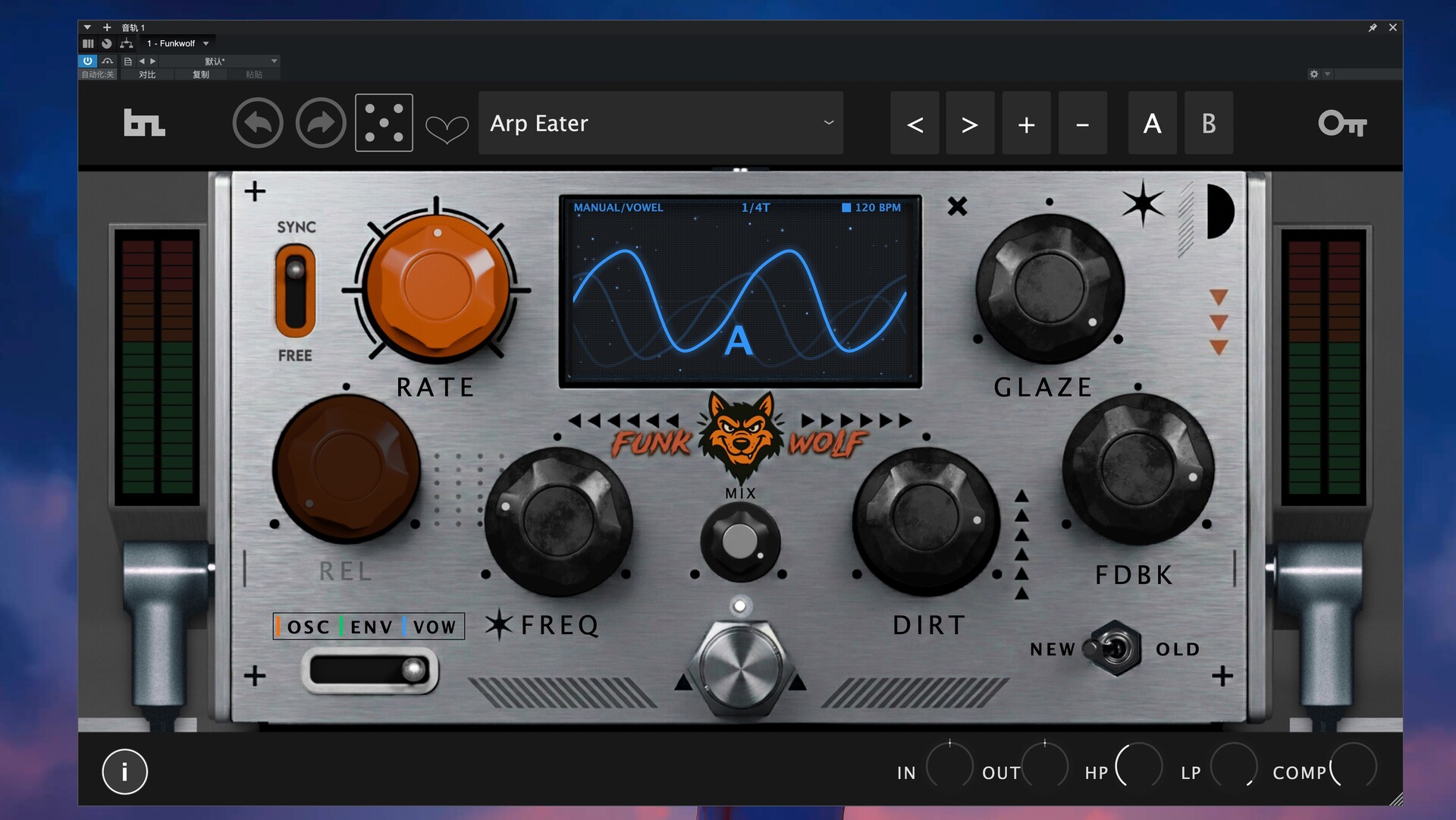Click the info icon at bottom left
The image size is (1456, 820).
[124, 771]
